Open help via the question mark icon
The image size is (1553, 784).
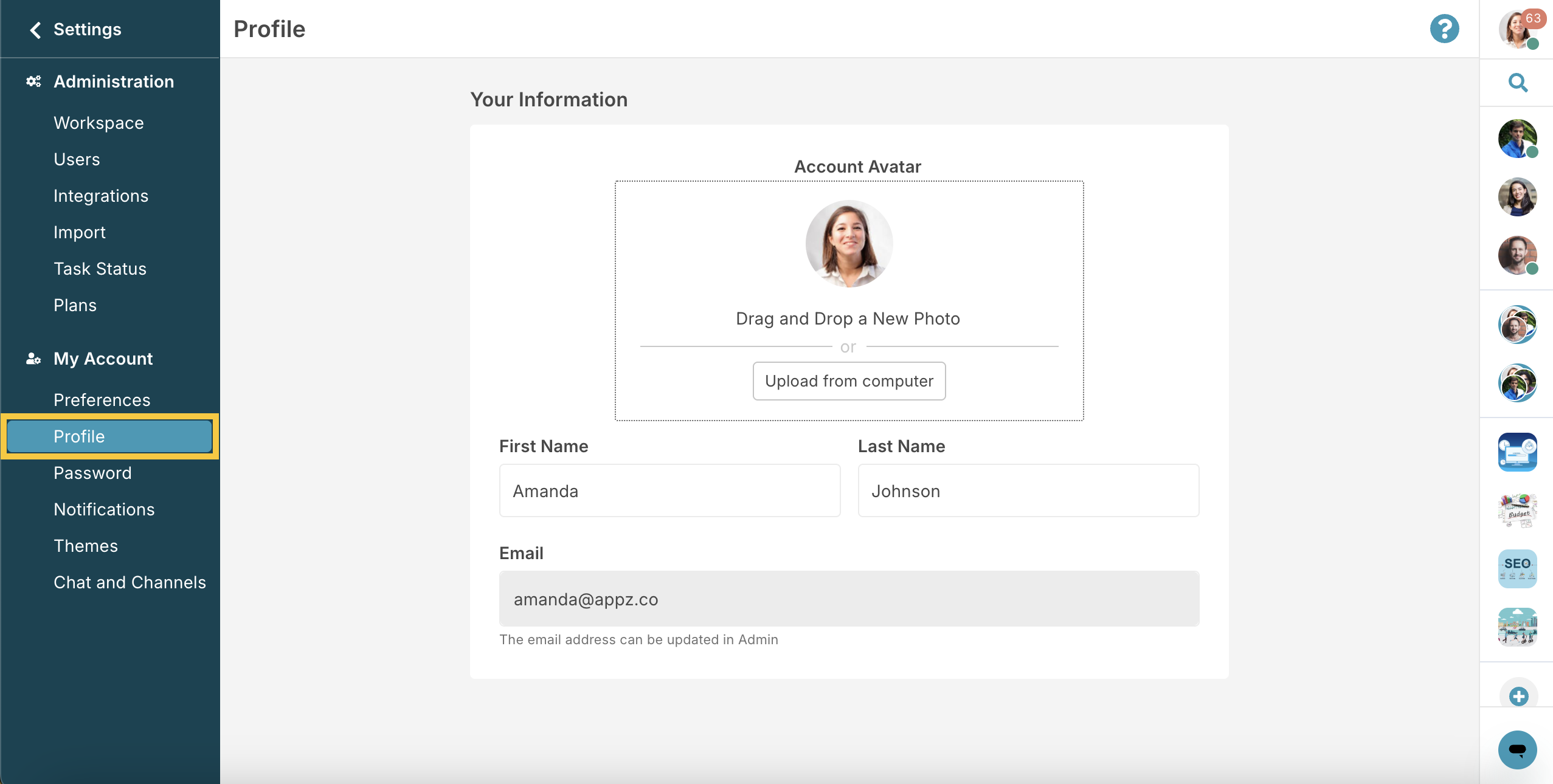tap(1445, 28)
